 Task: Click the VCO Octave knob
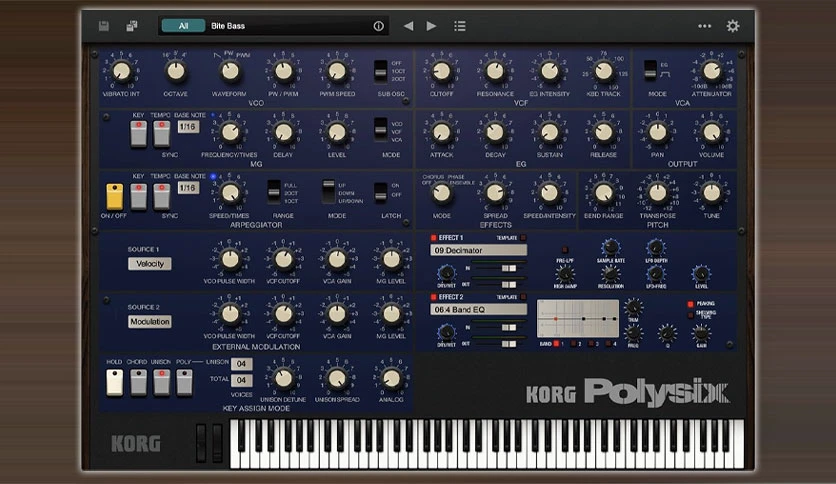(175, 71)
